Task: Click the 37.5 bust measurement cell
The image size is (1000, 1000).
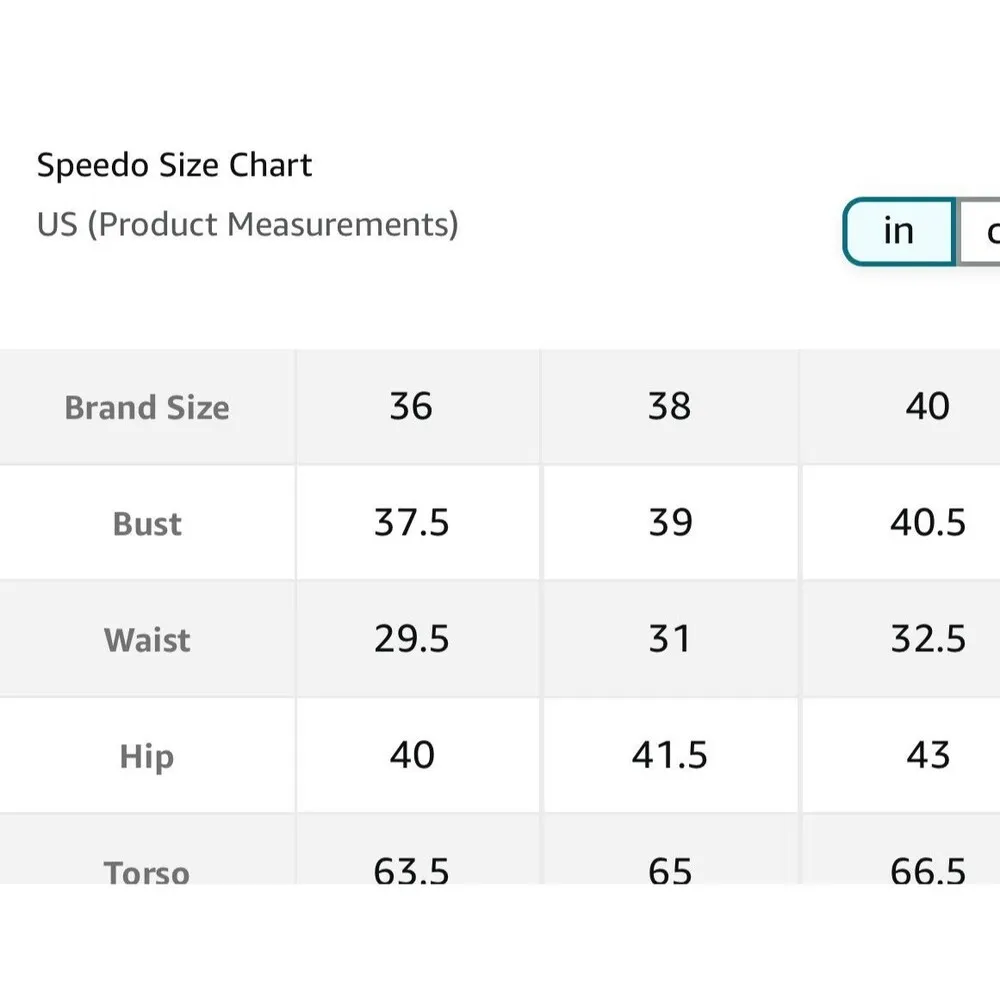Action: tap(411, 523)
